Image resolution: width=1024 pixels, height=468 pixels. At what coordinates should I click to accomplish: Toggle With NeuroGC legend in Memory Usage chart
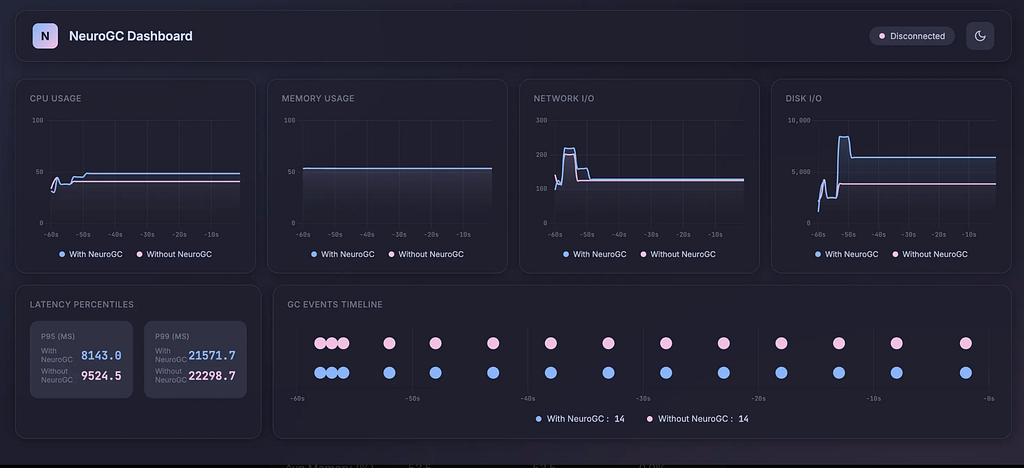(345, 254)
